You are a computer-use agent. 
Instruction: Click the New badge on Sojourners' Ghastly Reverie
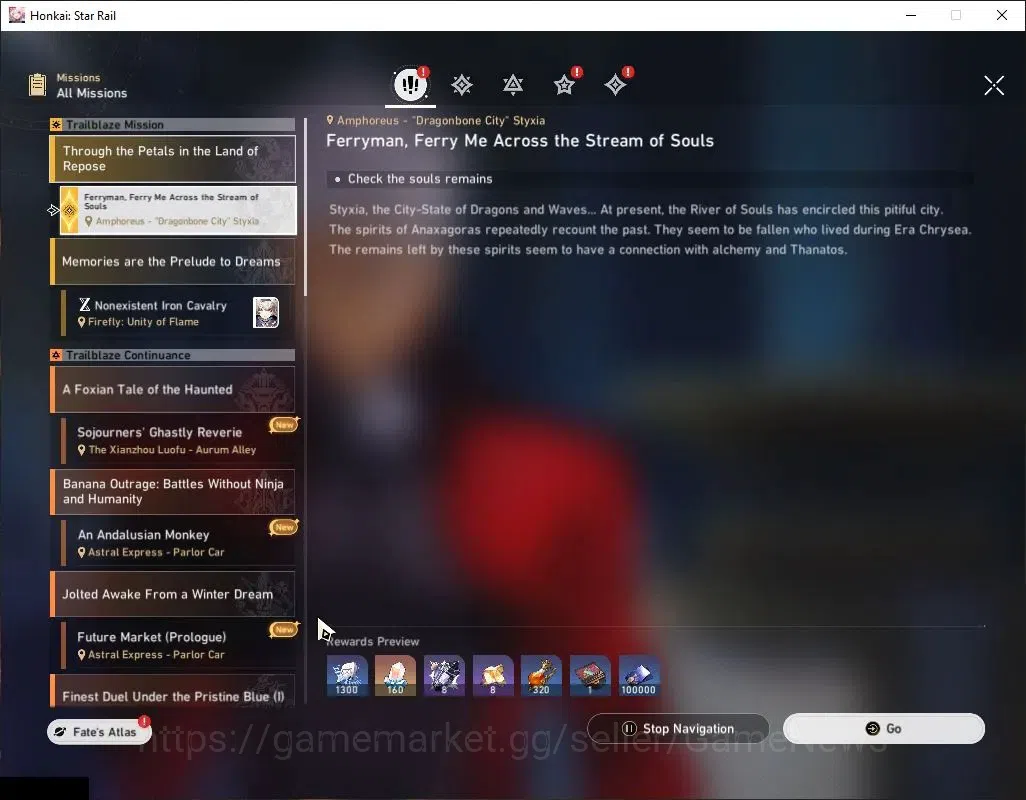tap(284, 425)
